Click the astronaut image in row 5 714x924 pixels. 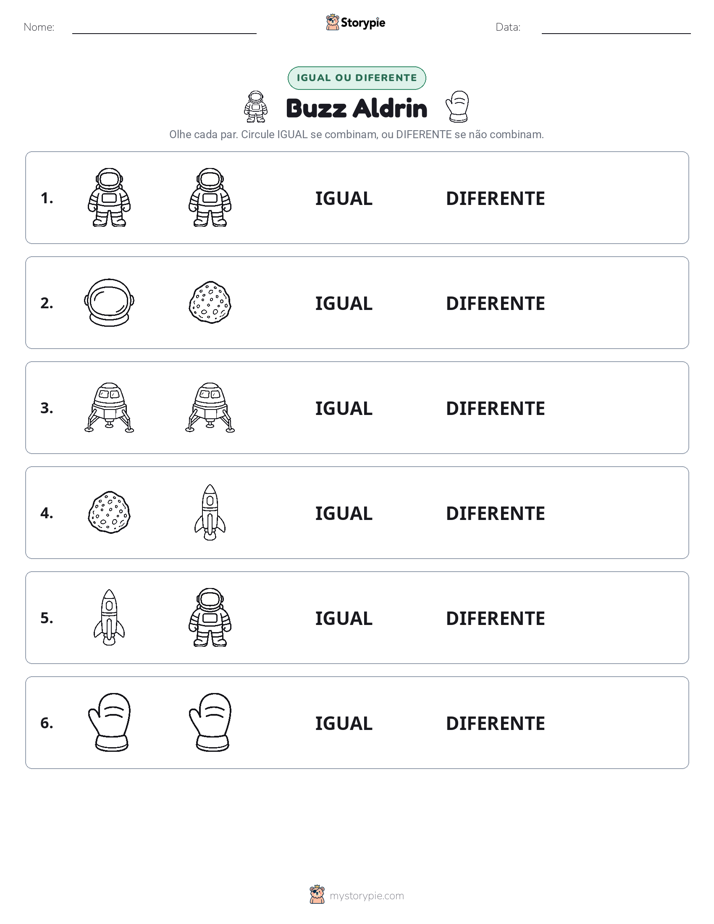pyautogui.click(x=210, y=617)
